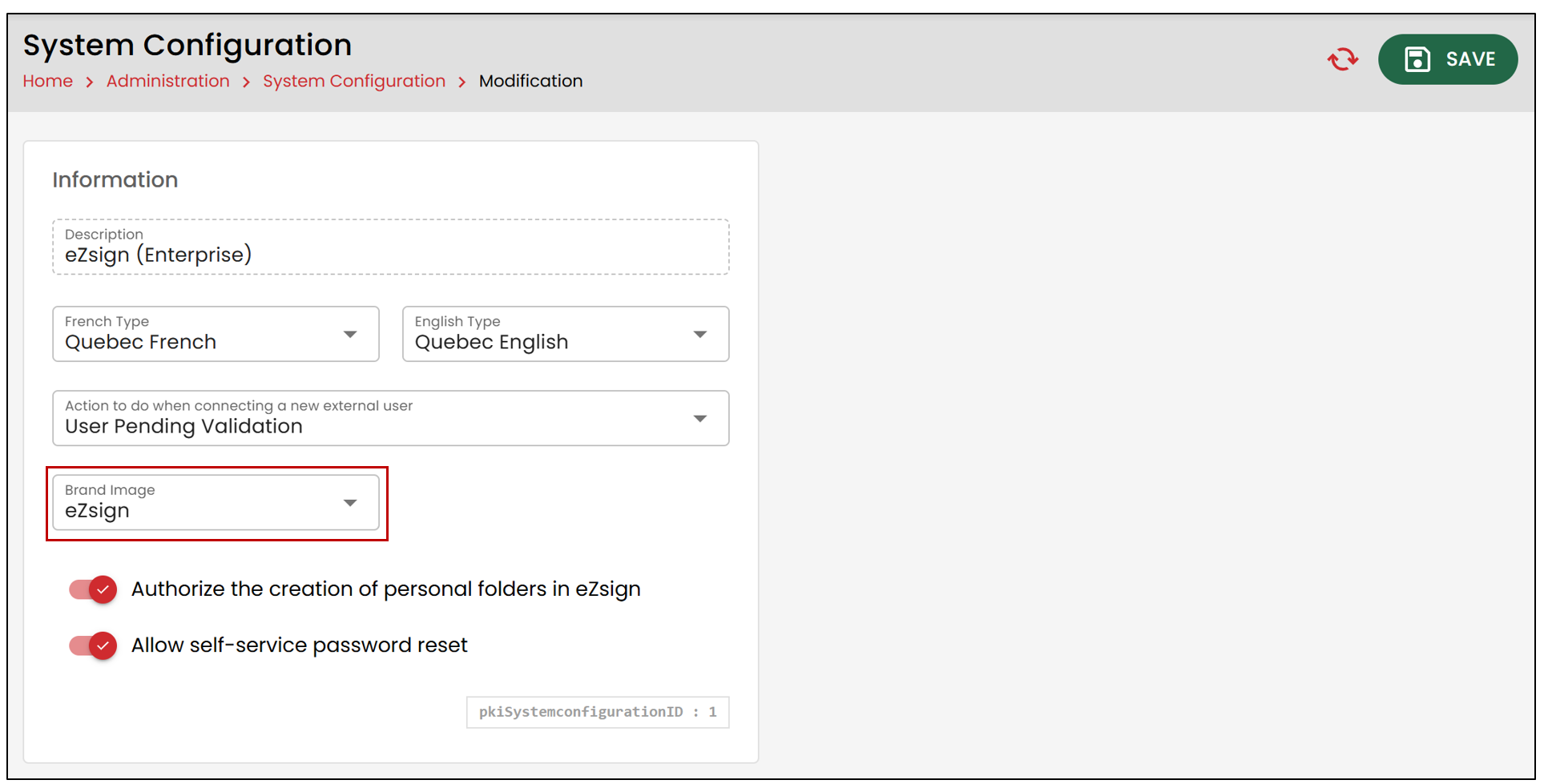The image size is (1544, 784).
Task: Save the system configuration
Action: pyautogui.click(x=1448, y=59)
